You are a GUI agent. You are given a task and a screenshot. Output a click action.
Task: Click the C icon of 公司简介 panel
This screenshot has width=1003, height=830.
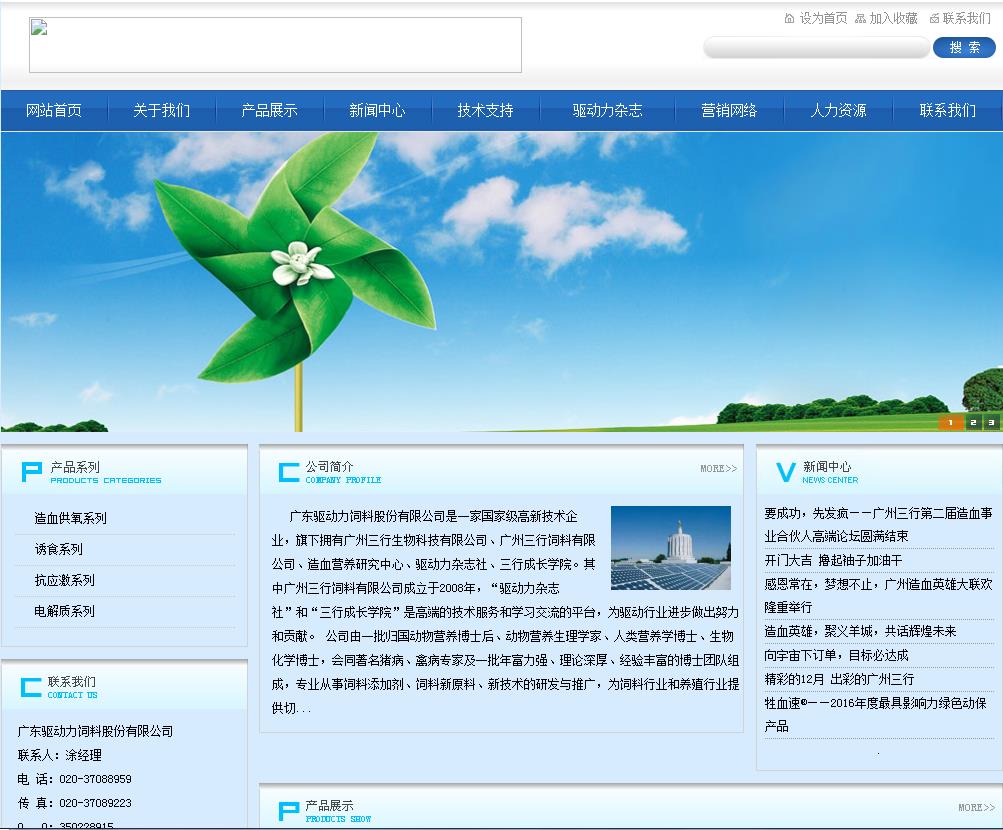(x=289, y=472)
